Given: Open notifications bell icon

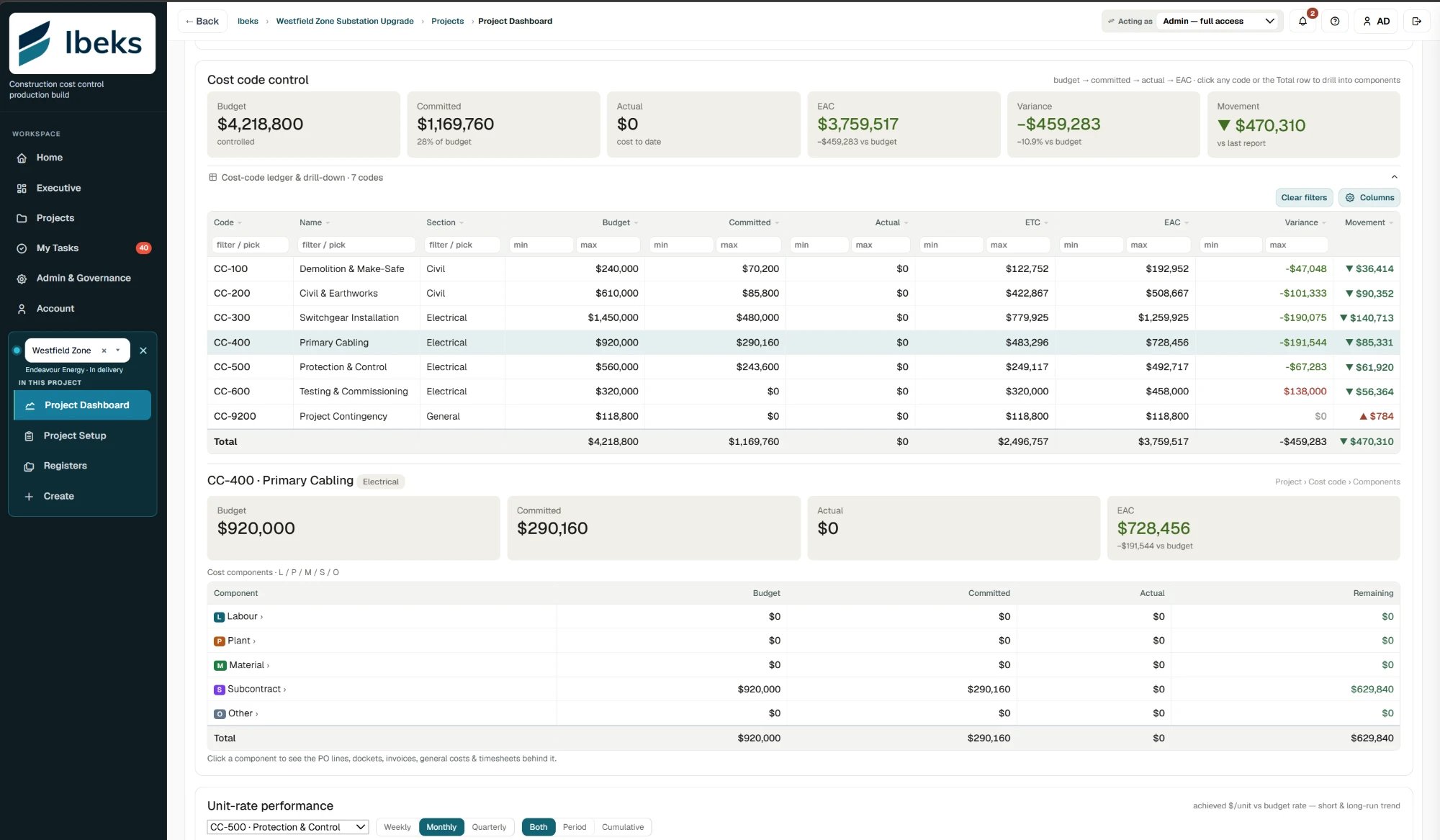Looking at the screenshot, I should pos(1302,21).
